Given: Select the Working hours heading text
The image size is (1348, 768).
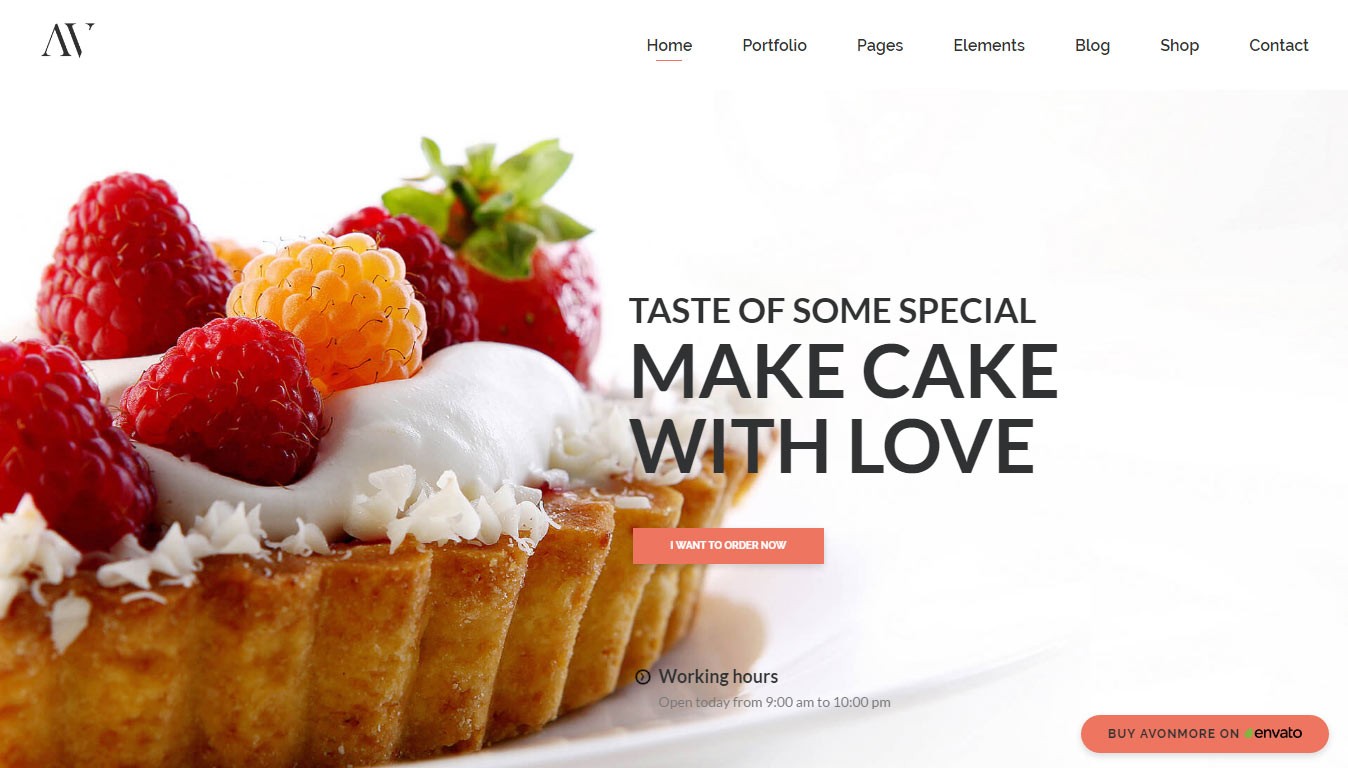Looking at the screenshot, I should [718, 677].
